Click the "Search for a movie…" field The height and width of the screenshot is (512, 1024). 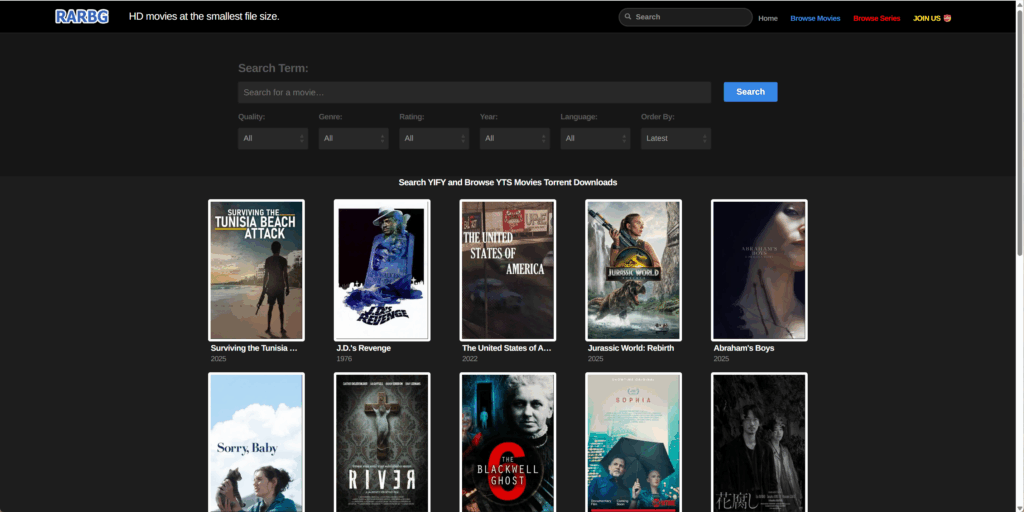[474, 92]
